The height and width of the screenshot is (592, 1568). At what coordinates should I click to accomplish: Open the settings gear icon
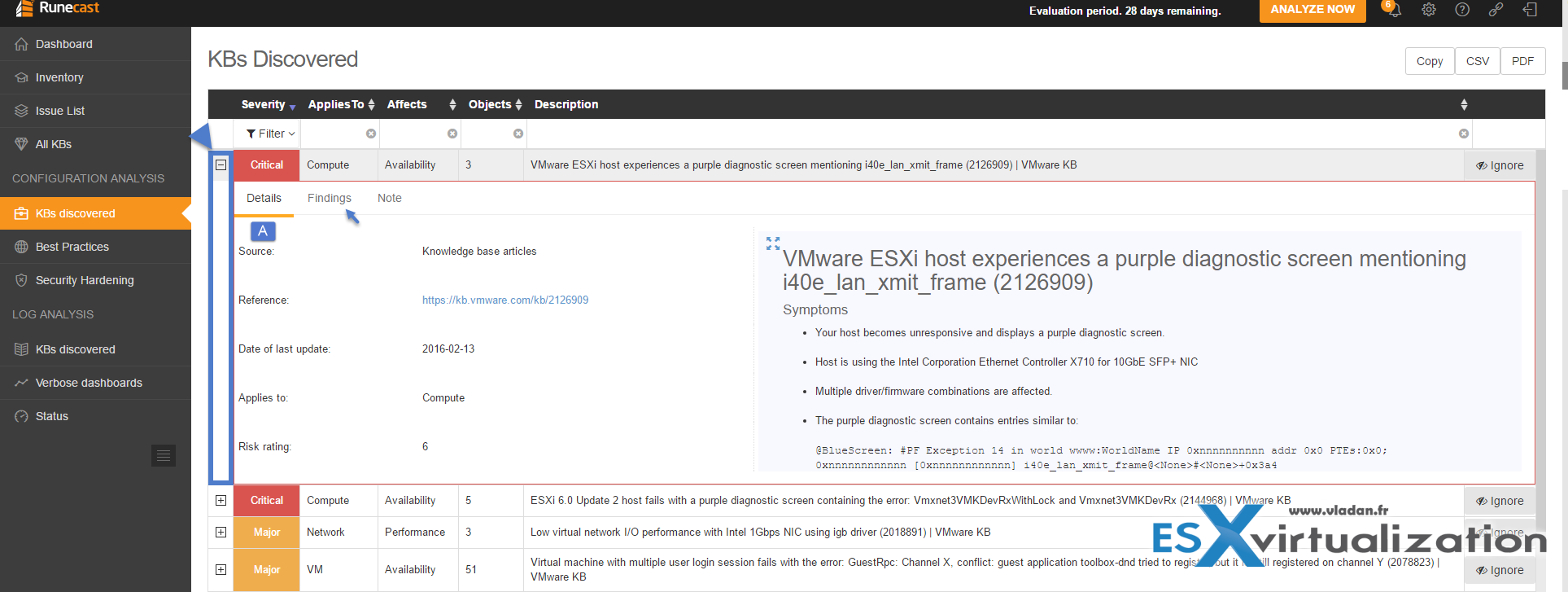pos(1429,10)
